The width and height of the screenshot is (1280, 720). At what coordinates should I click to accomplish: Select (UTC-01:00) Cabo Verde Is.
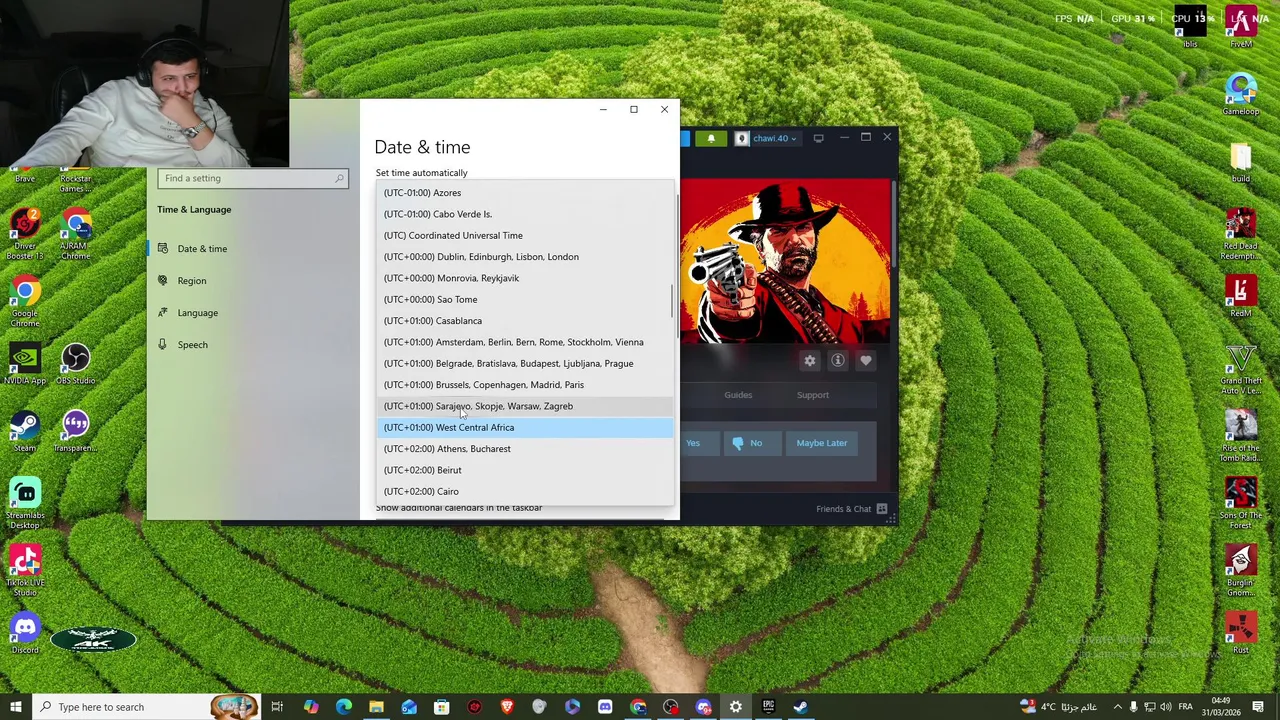pyautogui.click(x=526, y=214)
